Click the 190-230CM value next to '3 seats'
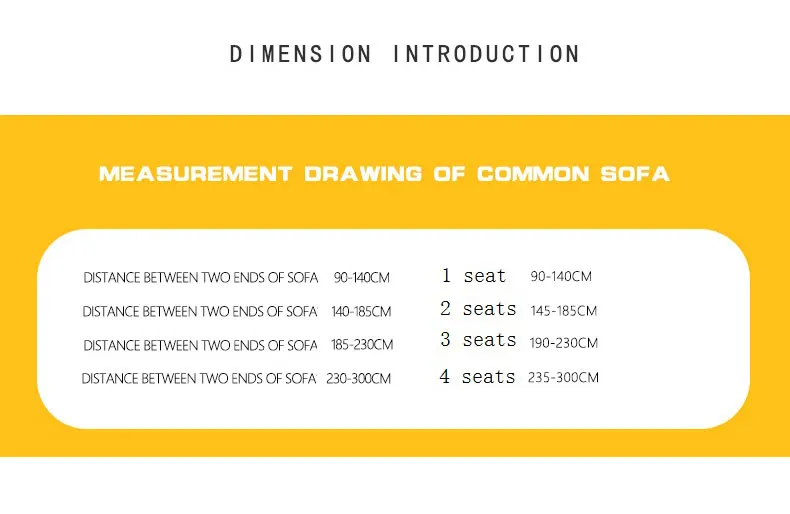Image resolution: width=790 pixels, height=514 pixels. [563, 343]
